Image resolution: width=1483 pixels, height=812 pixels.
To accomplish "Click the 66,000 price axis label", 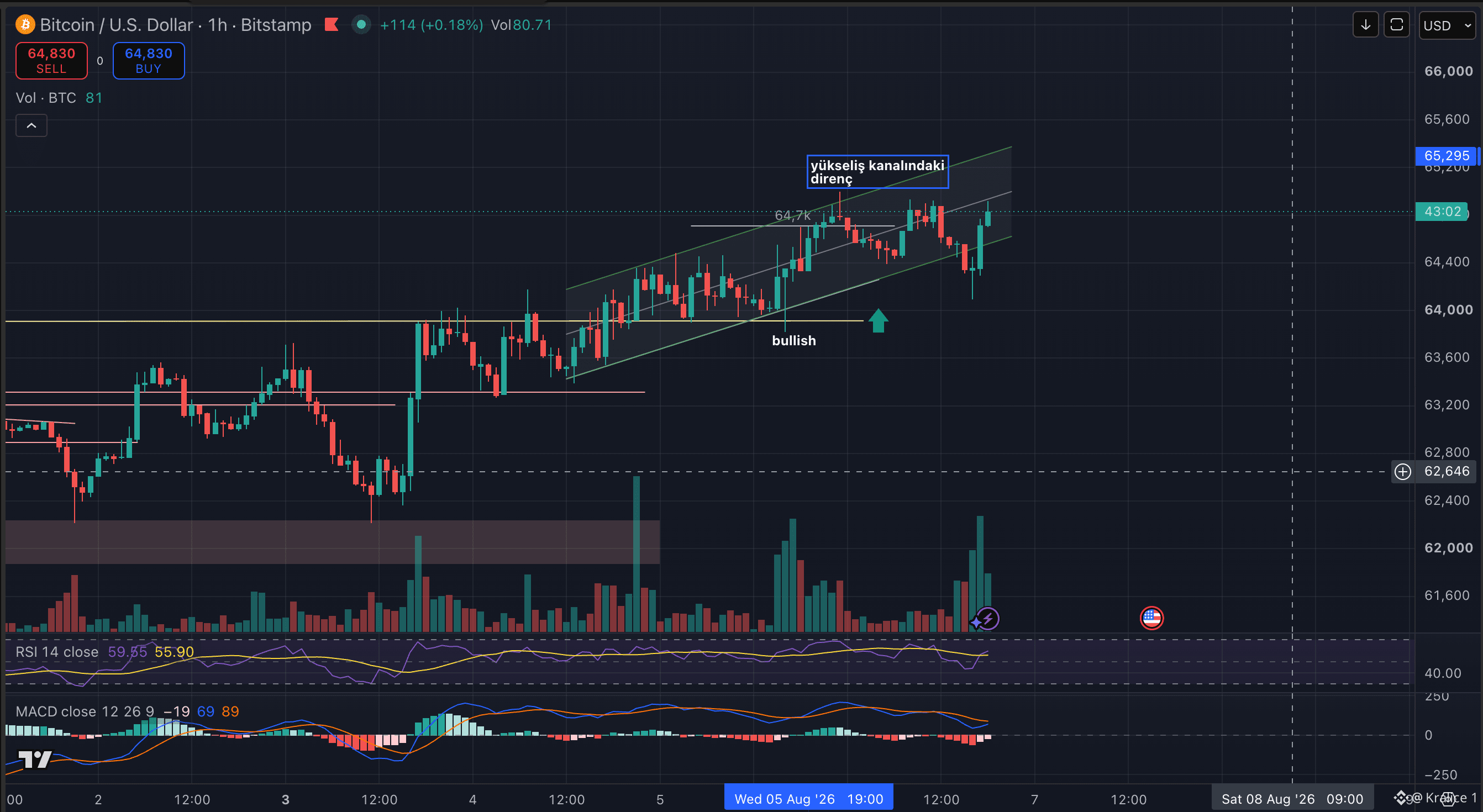I will (1448, 71).
